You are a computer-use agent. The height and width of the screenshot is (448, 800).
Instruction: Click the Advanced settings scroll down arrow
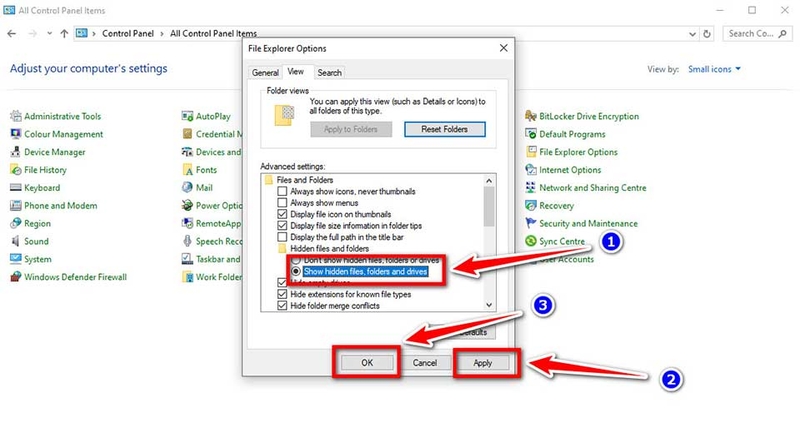489,305
